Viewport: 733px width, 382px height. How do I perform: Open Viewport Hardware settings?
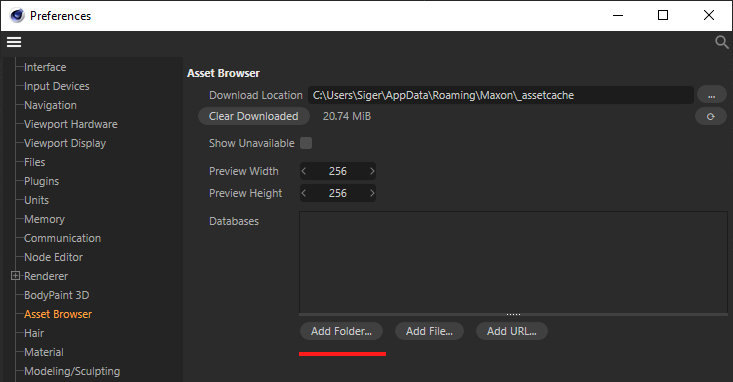coord(71,124)
